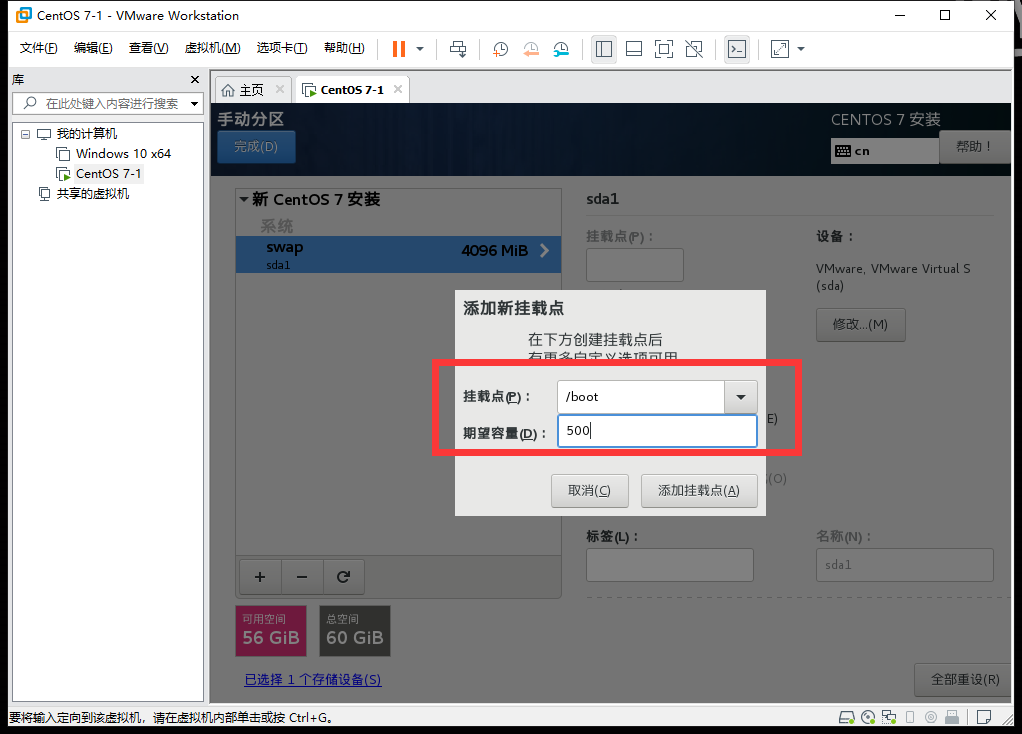This screenshot has height=734, width=1022.
Task: Click the 完成(D) button
Action: coord(256,147)
